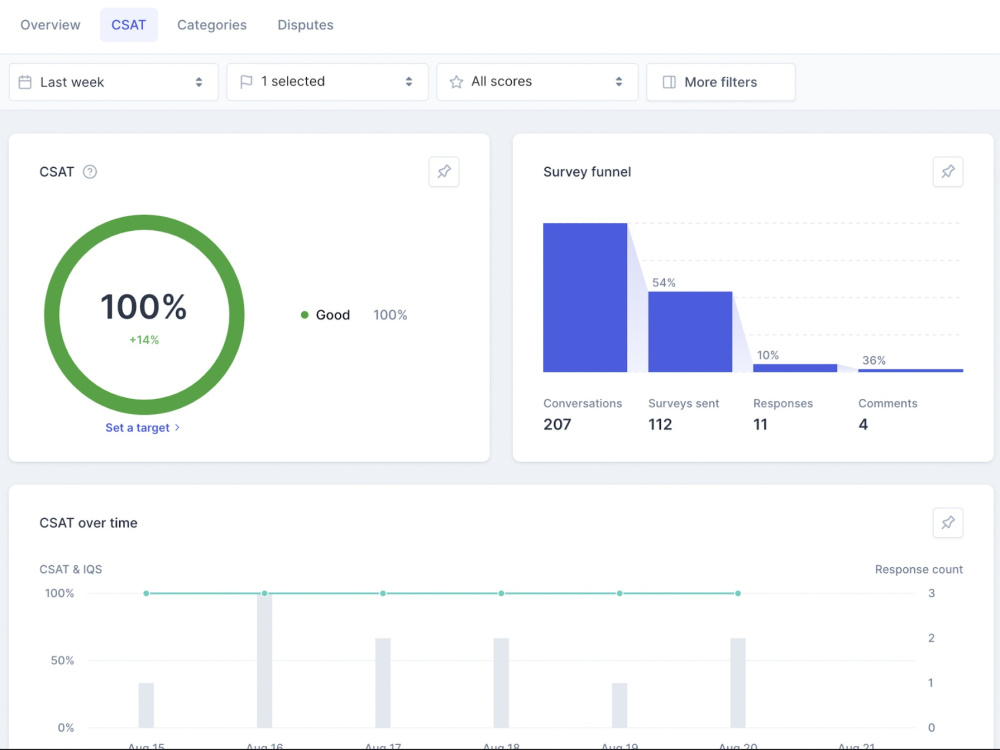Screen dimensions: 1000x750
Task: Click the Conversations count 207
Action: tap(557, 424)
